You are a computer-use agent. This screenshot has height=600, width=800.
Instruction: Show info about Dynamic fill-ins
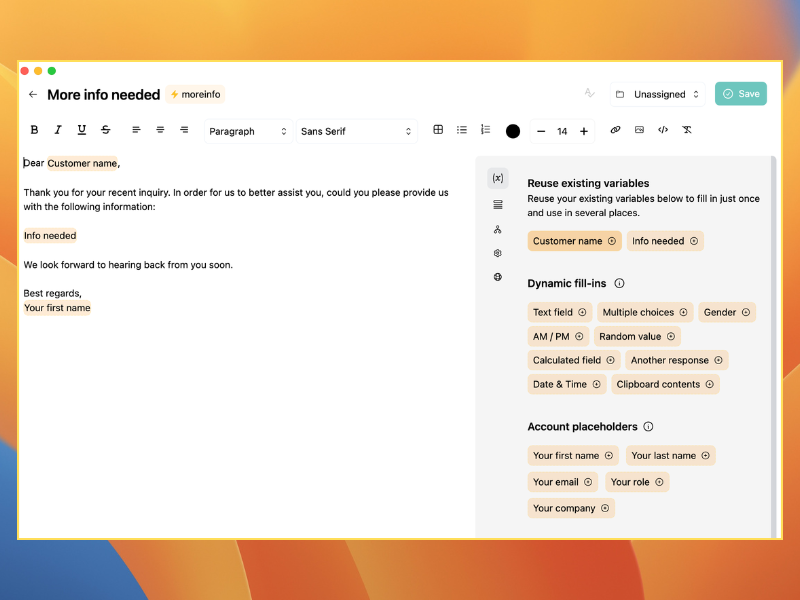619,283
